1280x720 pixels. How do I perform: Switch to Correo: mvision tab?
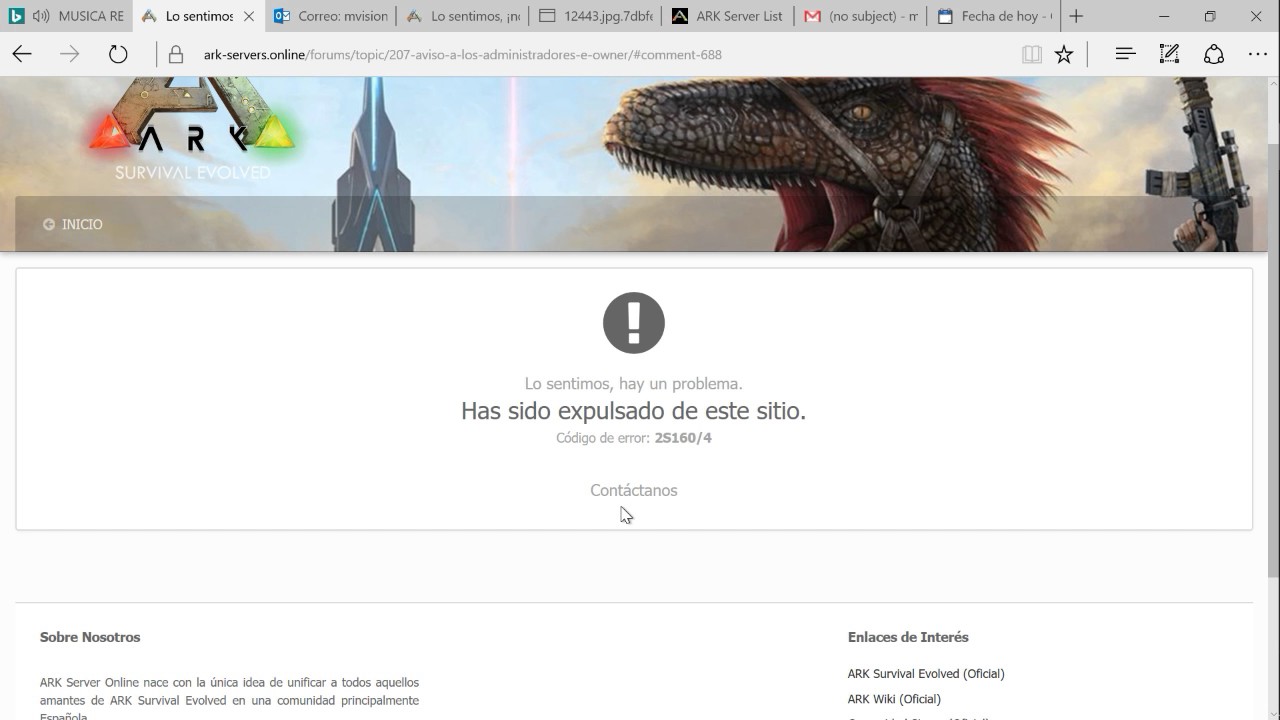pyautogui.click(x=330, y=16)
